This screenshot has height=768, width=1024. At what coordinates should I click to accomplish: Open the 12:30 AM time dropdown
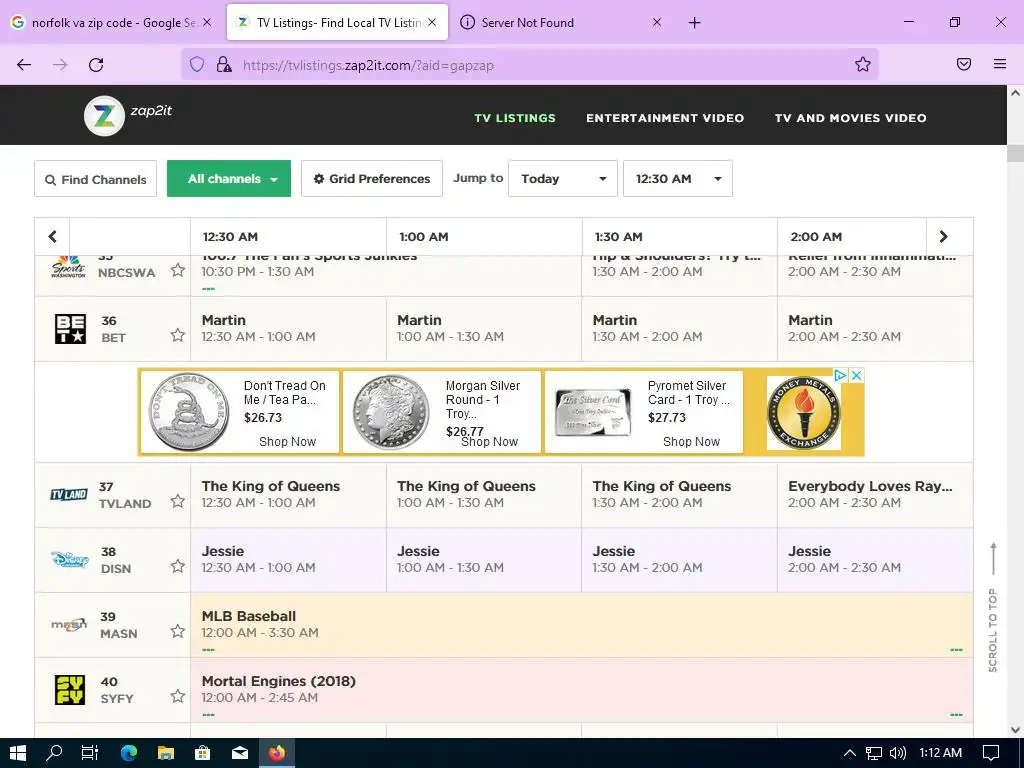(678, 178)
